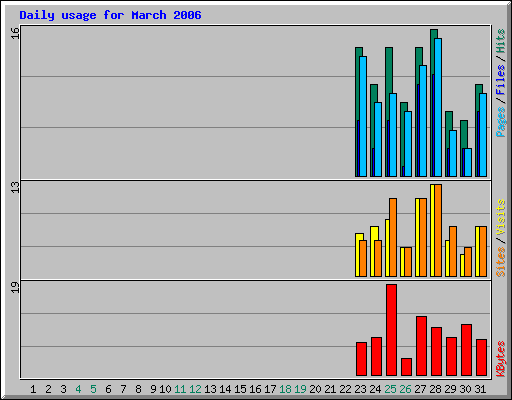Screen dimensions: 512x400
Task: Click the green weekend day label "26"
Action: 405,389
